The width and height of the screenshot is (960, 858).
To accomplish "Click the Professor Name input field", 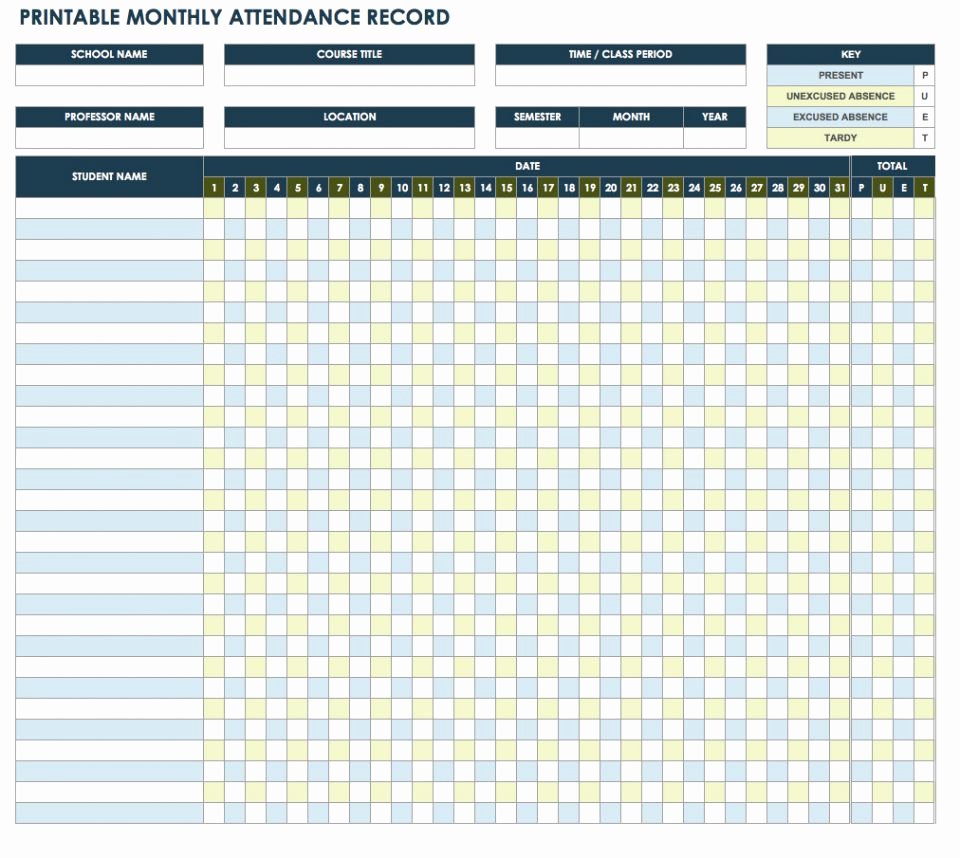I will 109,138.
